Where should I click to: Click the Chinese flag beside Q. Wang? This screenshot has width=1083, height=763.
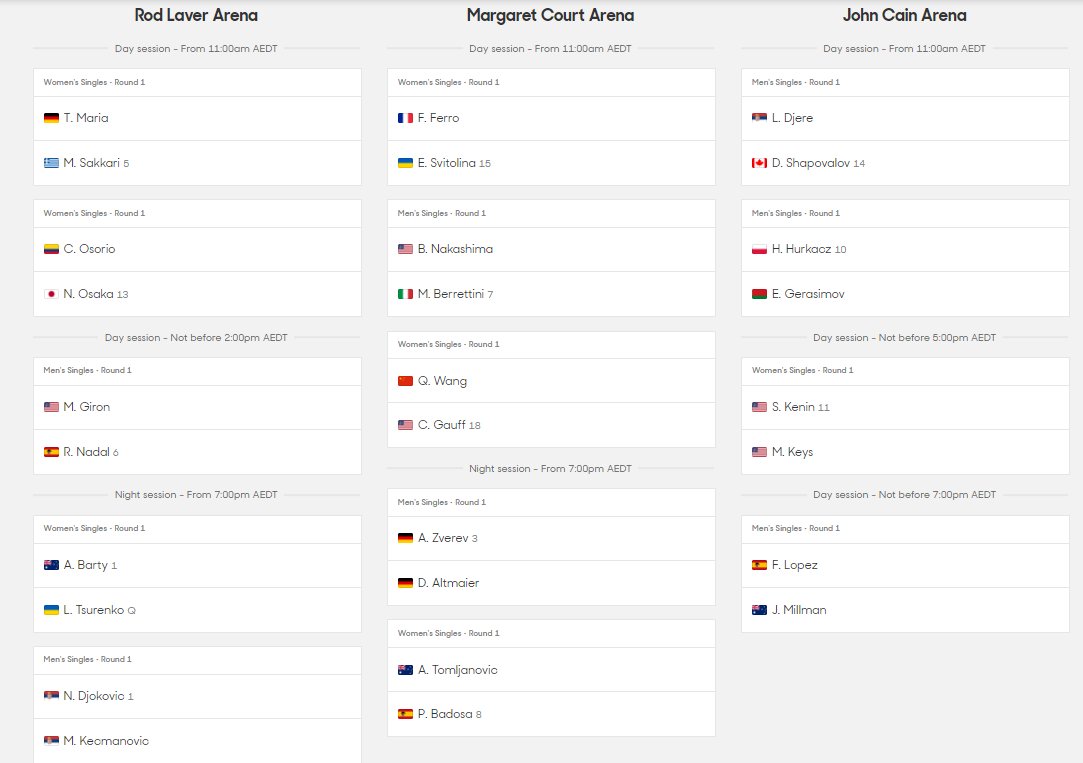tap(405, 381)
